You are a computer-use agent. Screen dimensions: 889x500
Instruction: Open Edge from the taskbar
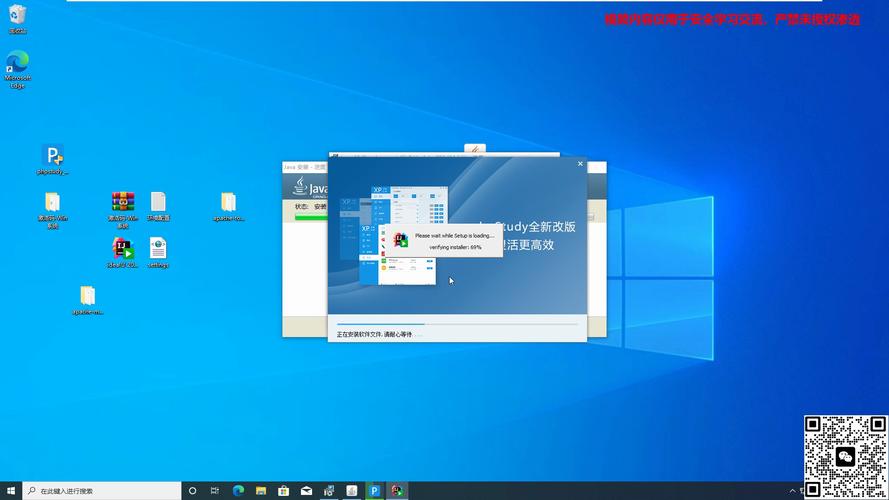(238, 491)
